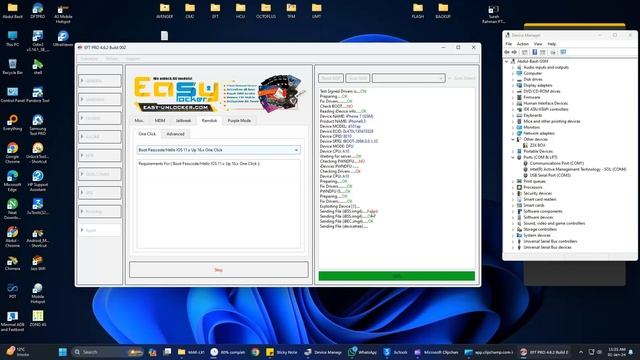Screen dimensions: 640x360
Task: Open the Action menu in Device Manager
Action: pos(522,44)
